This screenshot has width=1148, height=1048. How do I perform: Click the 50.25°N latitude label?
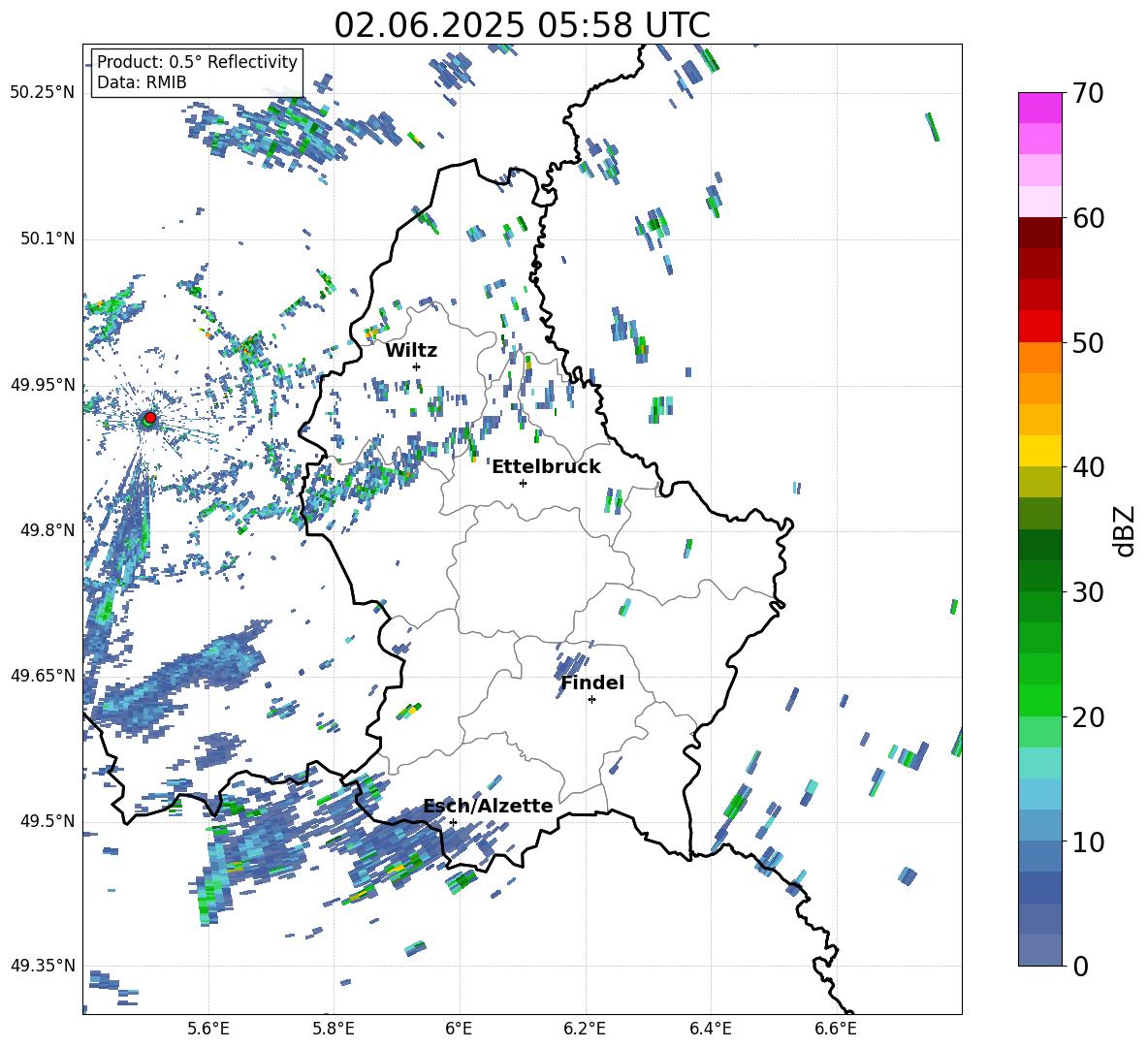pos(43,93)
